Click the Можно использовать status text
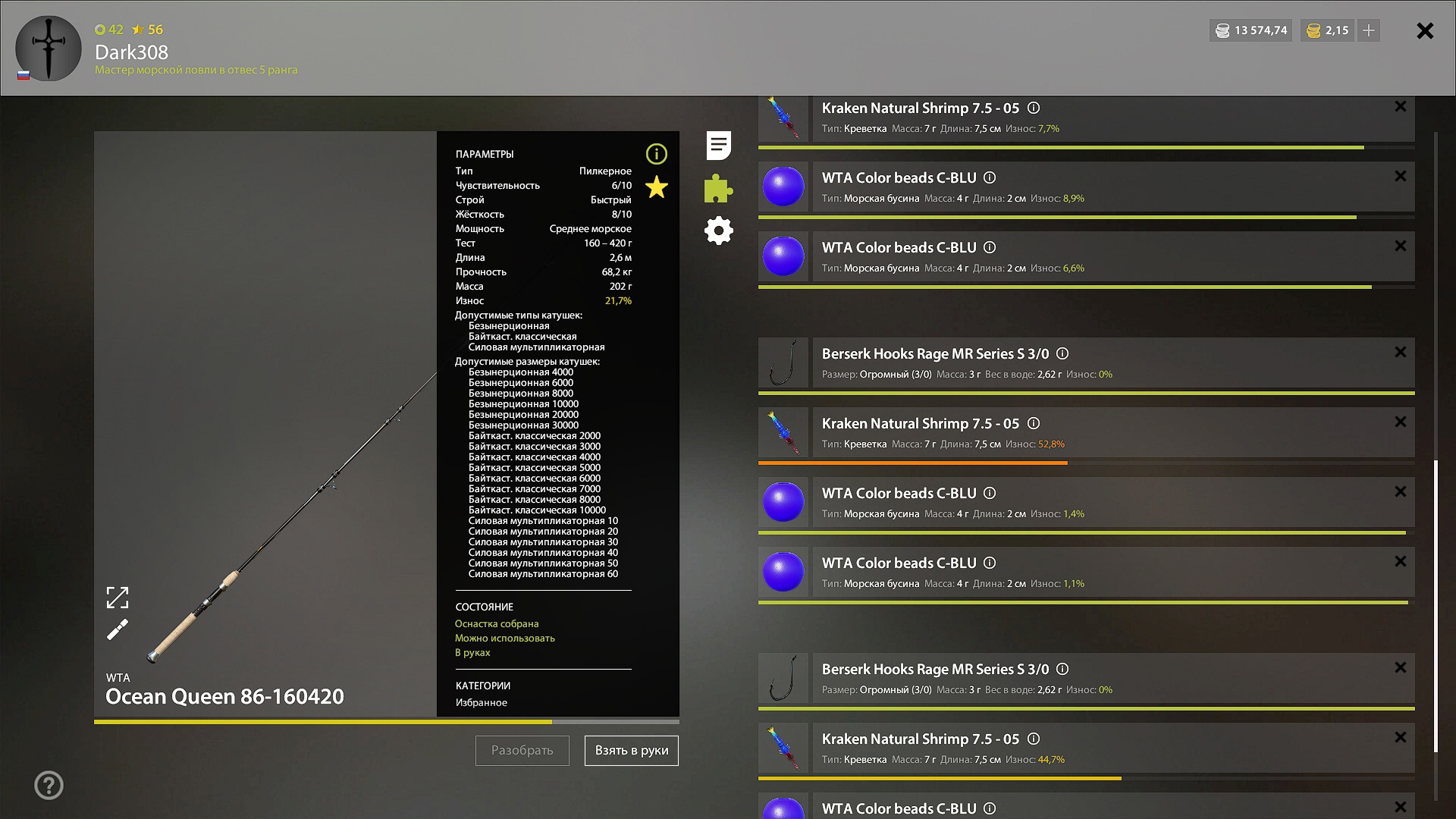Viewport: 1456px width, 819px height. point(505,639)
